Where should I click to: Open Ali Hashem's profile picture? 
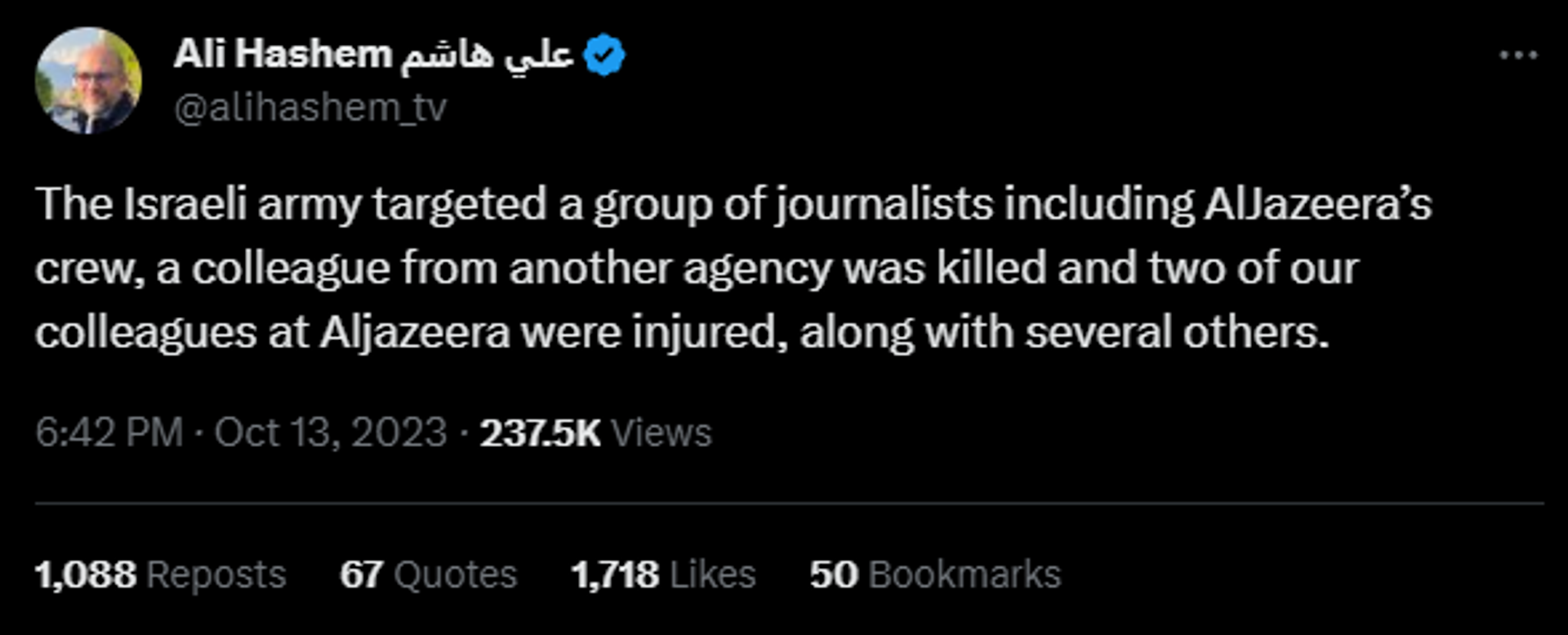(88, 80)
